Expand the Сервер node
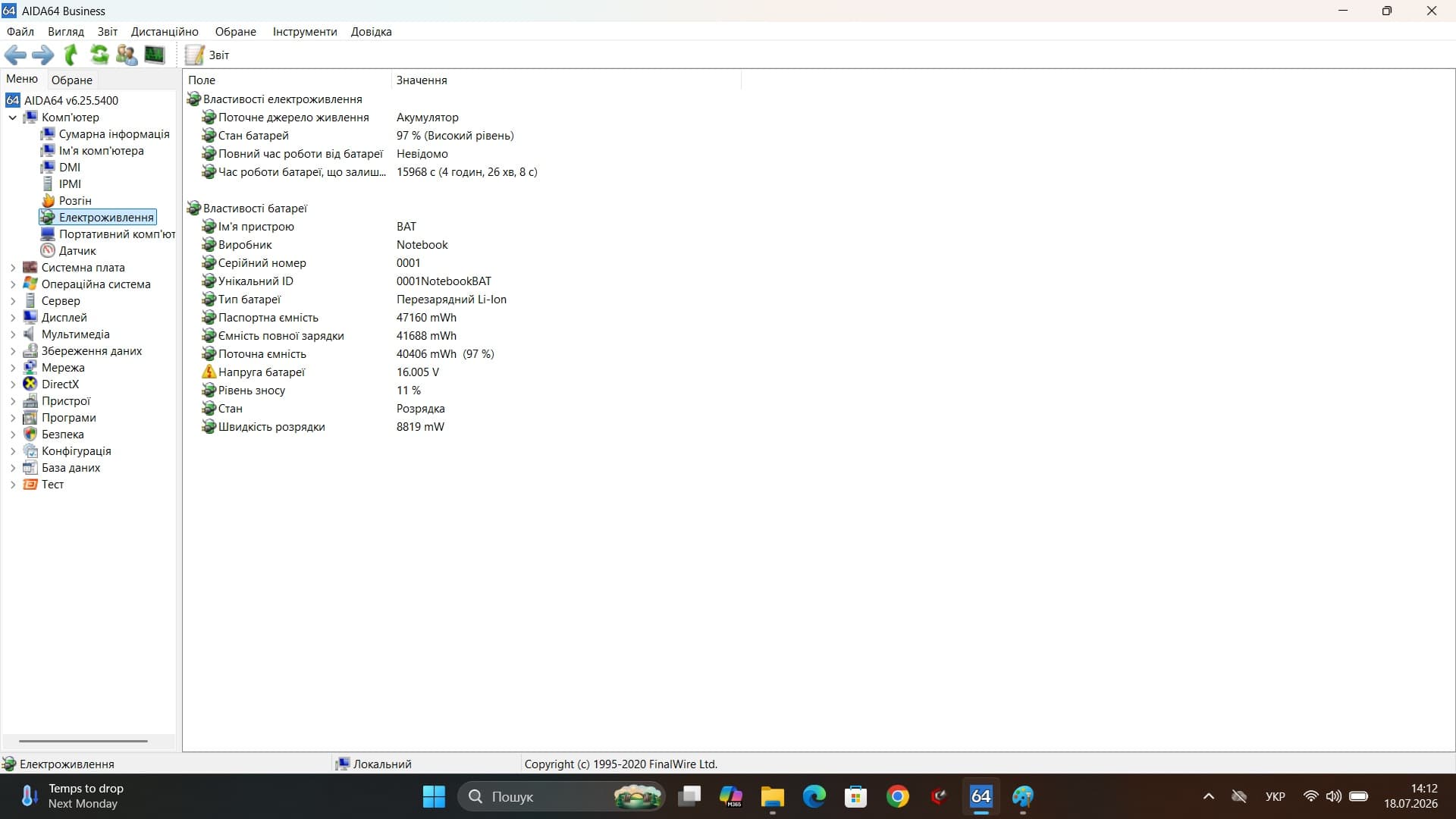This screenshot has height=819, width=1456. pyautogui.click(x=12, y=301)
